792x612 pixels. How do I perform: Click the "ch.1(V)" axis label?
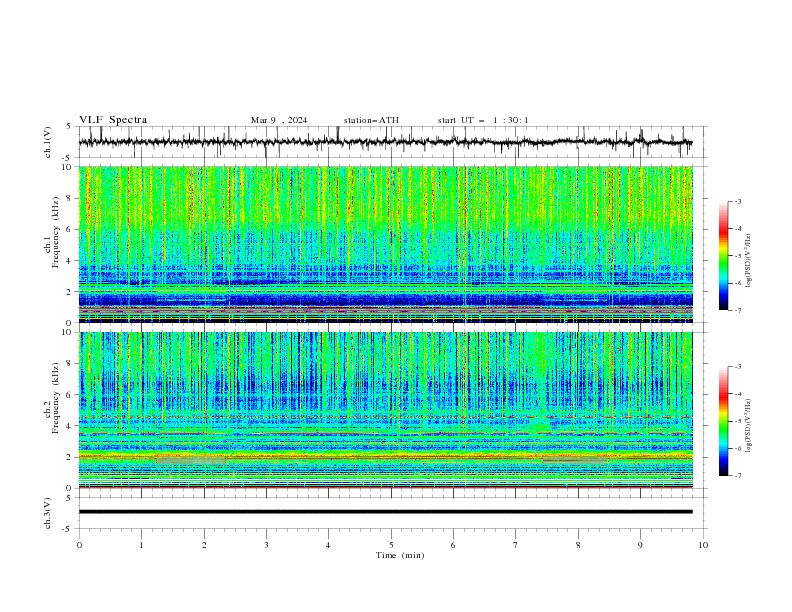(48, 142)
